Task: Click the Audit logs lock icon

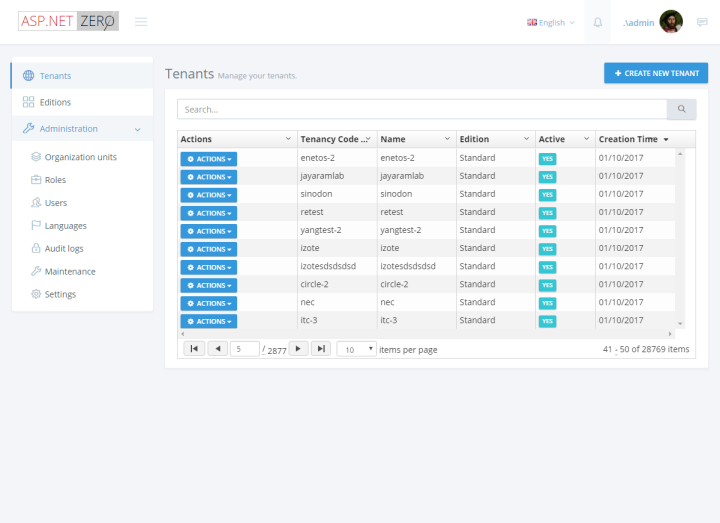Action: (x=36, y=248)
